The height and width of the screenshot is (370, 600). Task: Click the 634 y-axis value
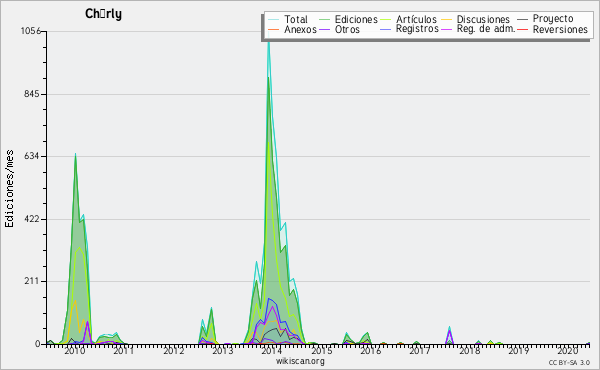[x=32, y=156]
